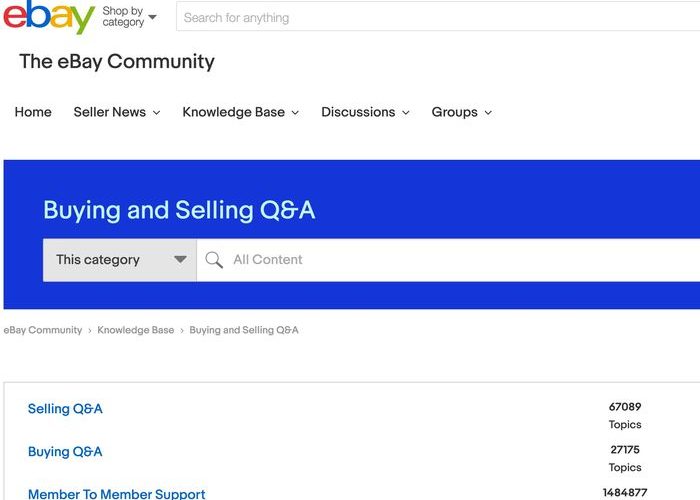Click The eBay Community title

pyautogui.click(x=117, y=61)
